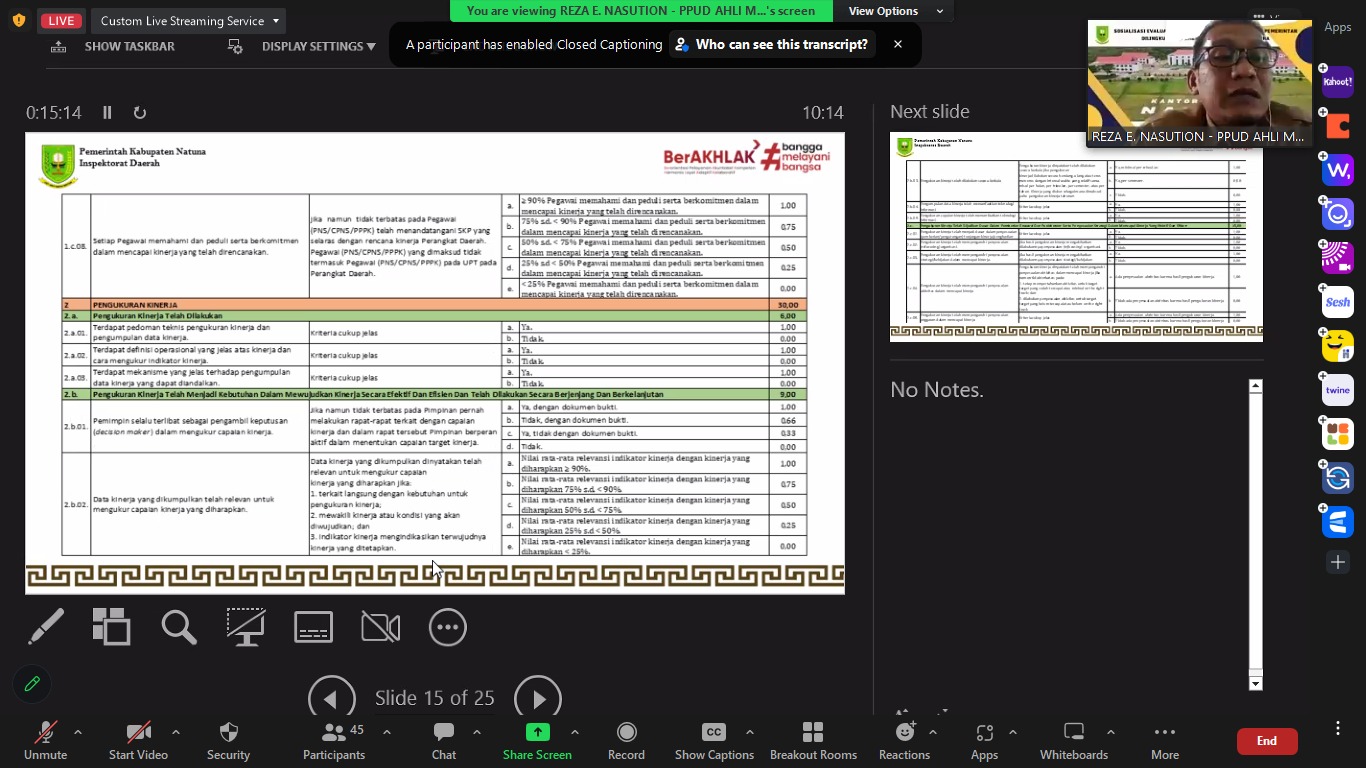The width and height of the screenshot is (1366, 768).
Task: Go to the previous slide
Action: tap(331, 698)
